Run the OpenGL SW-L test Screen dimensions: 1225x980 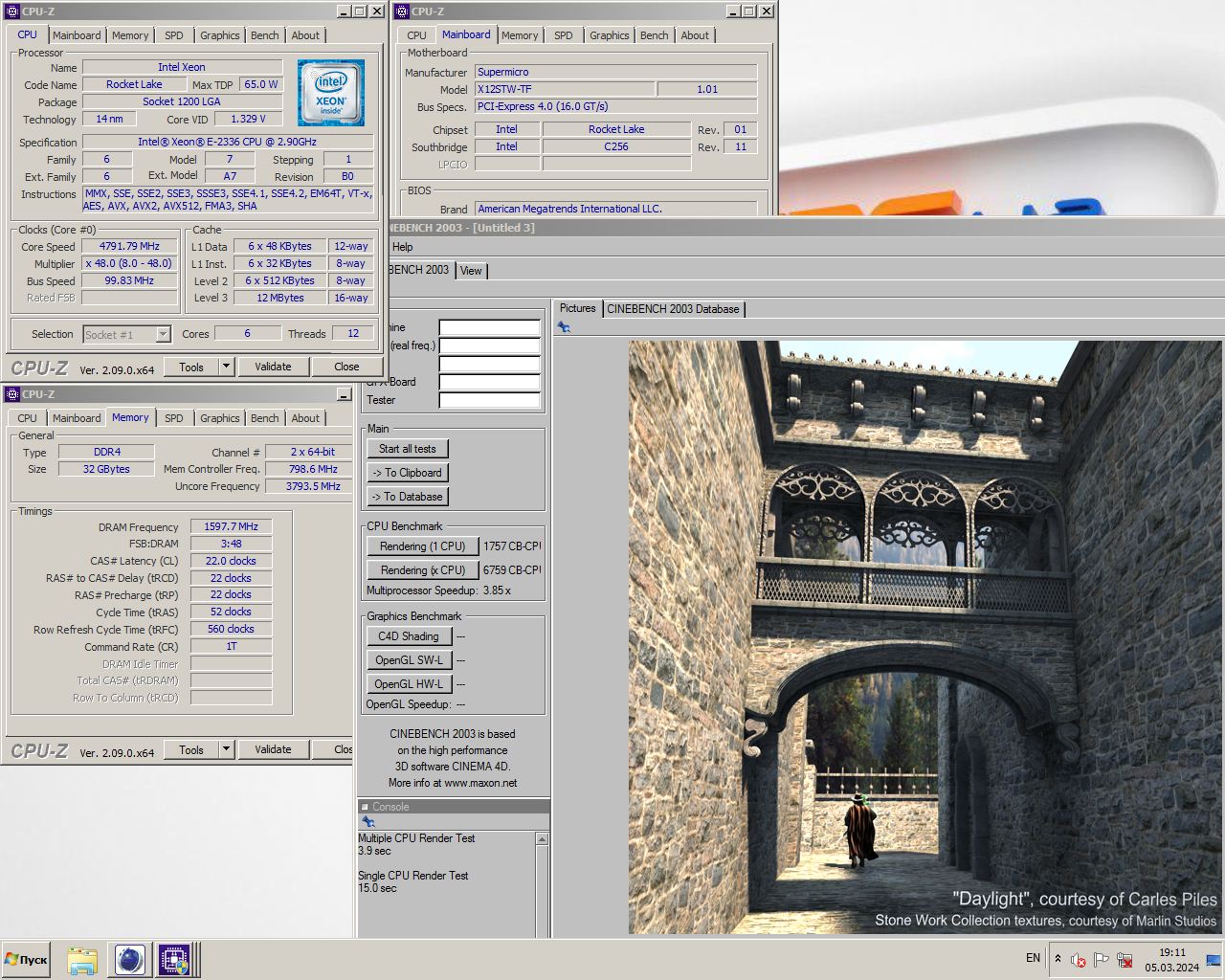pyautogui.click(x=408, y=660)
